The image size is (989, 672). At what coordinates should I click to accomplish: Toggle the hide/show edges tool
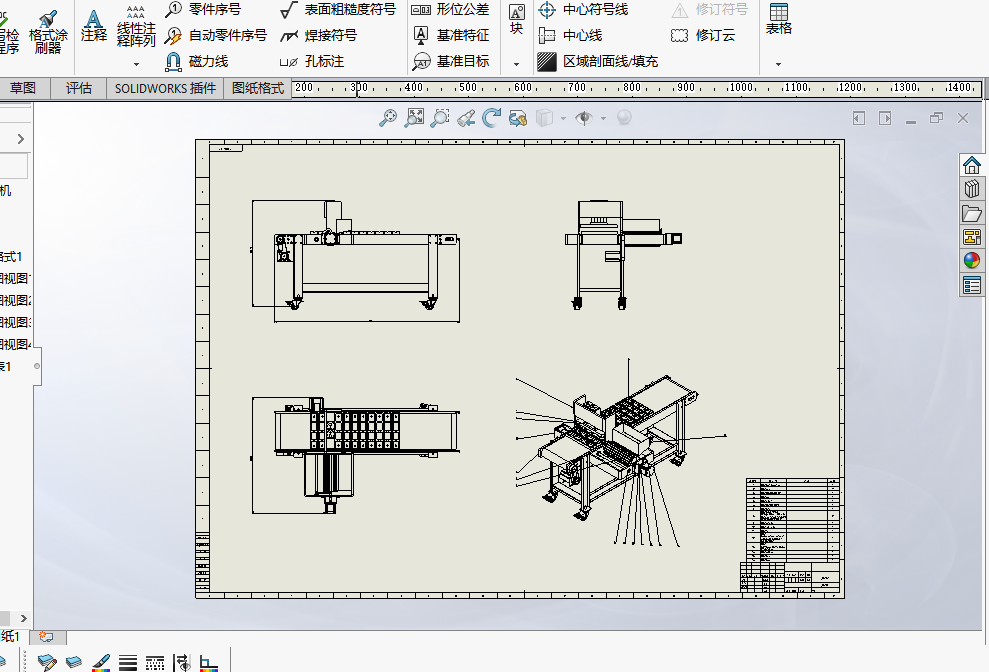pos(182,663)
